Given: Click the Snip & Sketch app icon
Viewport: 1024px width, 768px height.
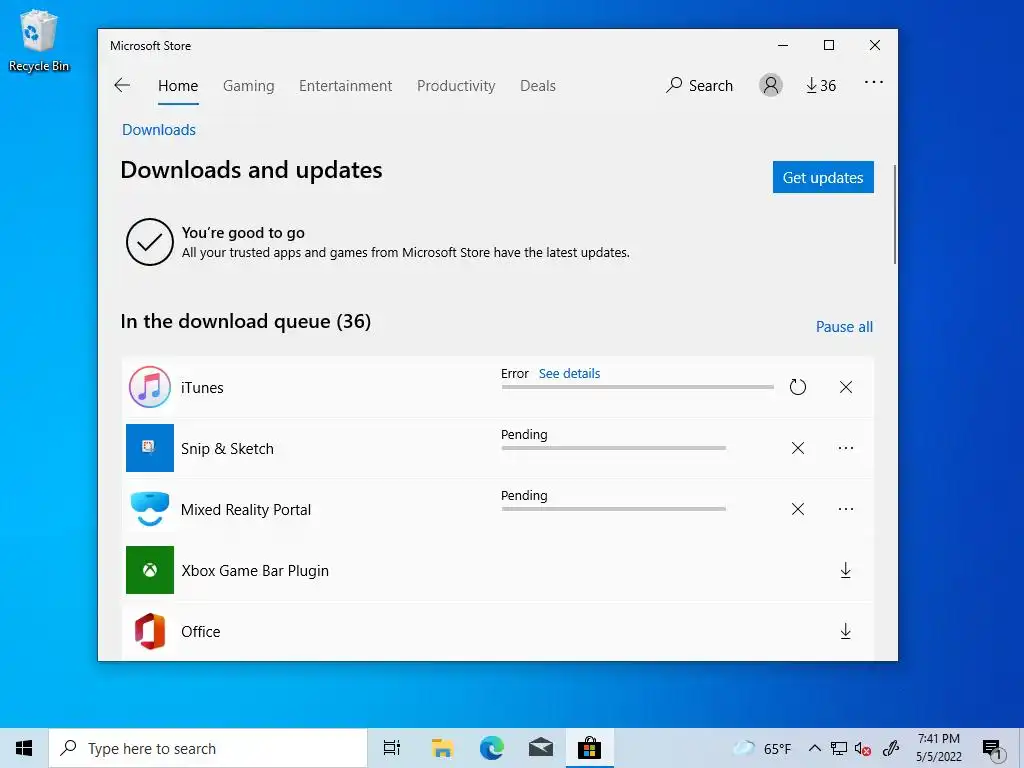Looking at the screenshot, I should (x=150, y=448).
